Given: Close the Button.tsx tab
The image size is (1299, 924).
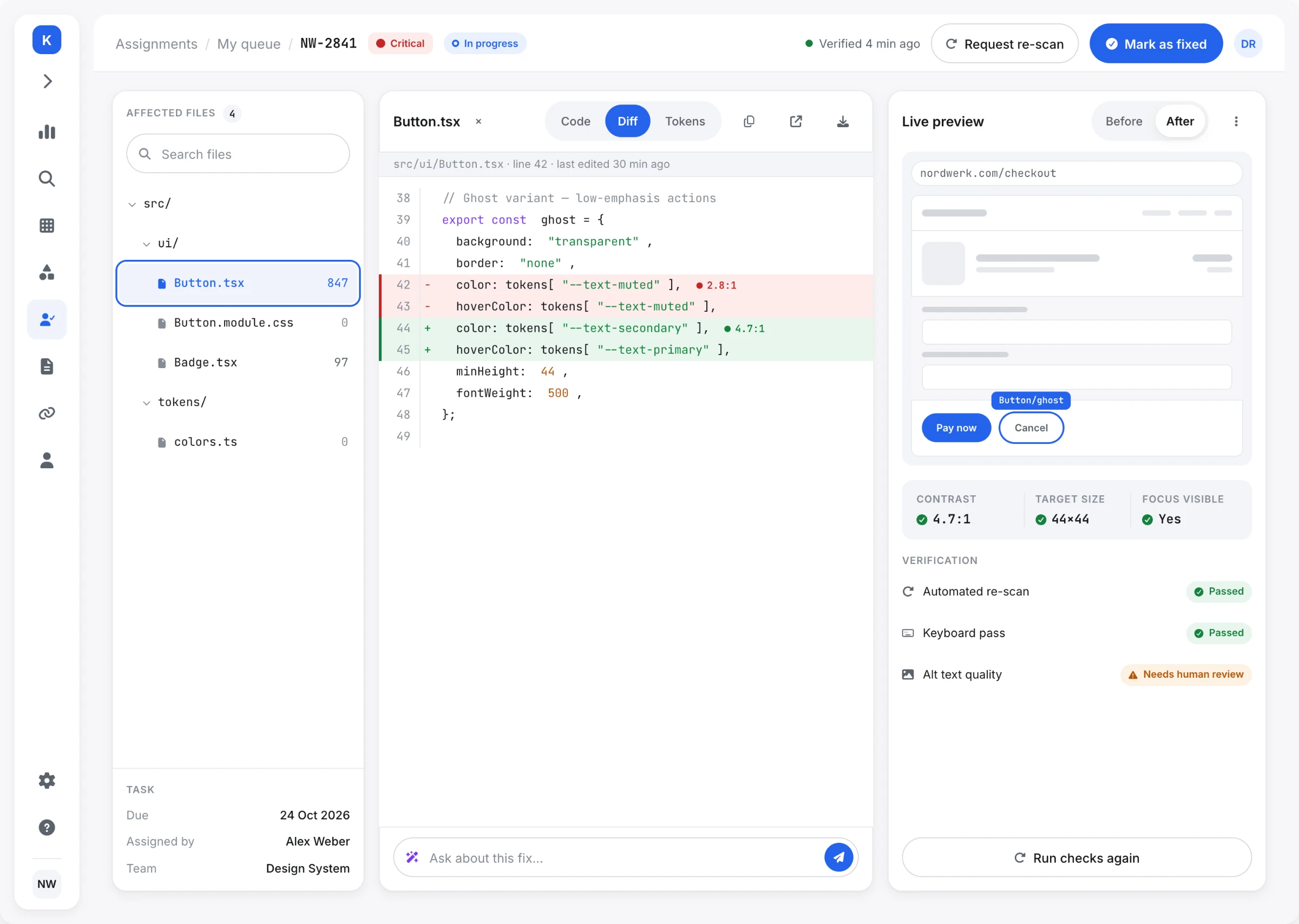Looking at the screenshot, I should pyautogui.click(x=479, y=122).
